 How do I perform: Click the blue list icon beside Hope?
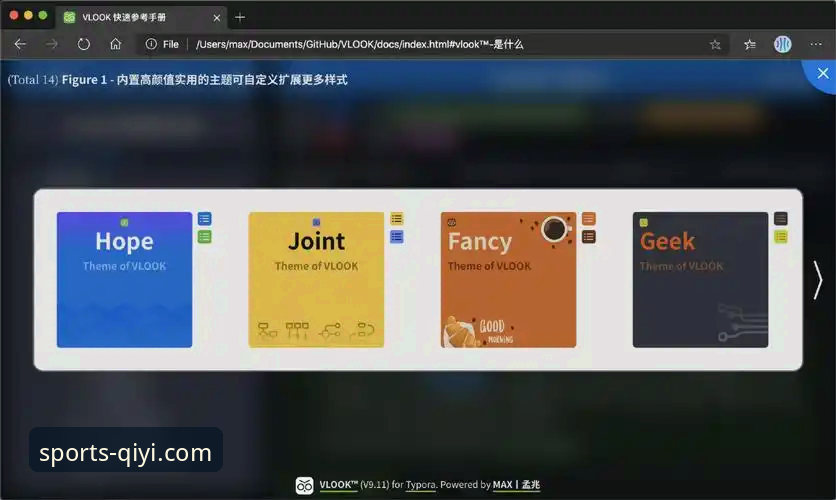tap(204, 219)
